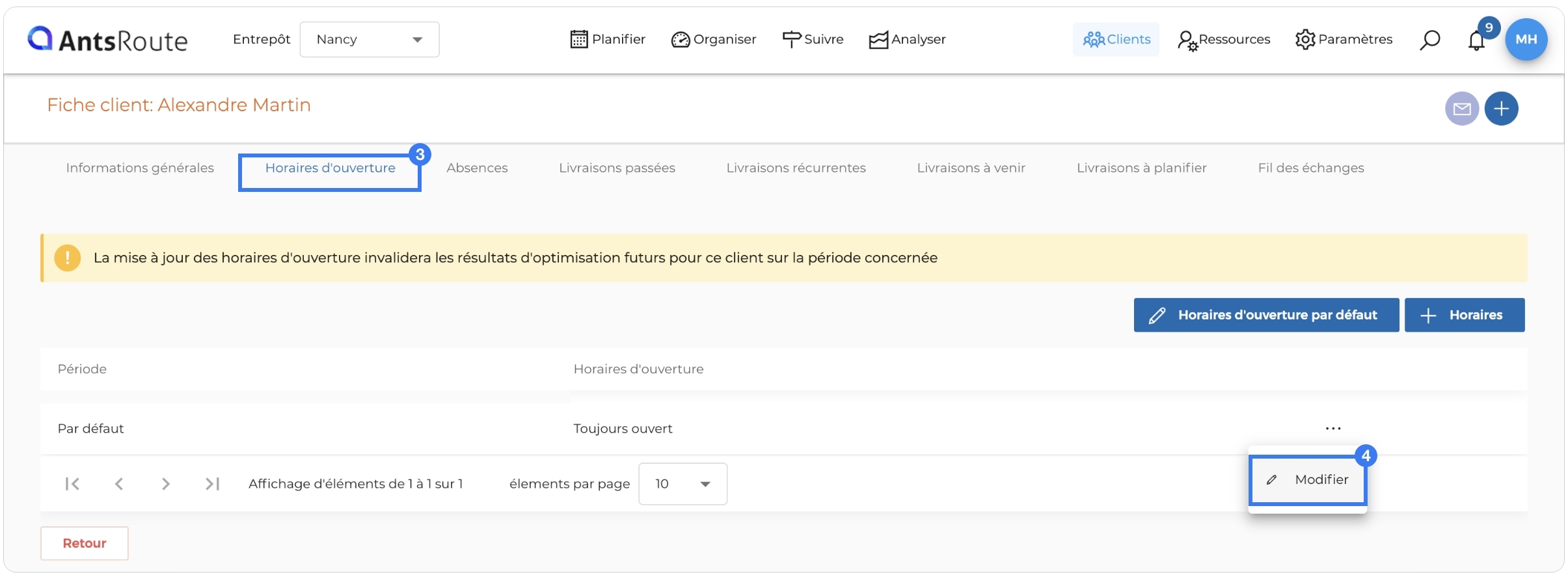The width and height of the screenshot is (1568, 577).
Task: Open the Organiser menu
Action: click(714, 40)
